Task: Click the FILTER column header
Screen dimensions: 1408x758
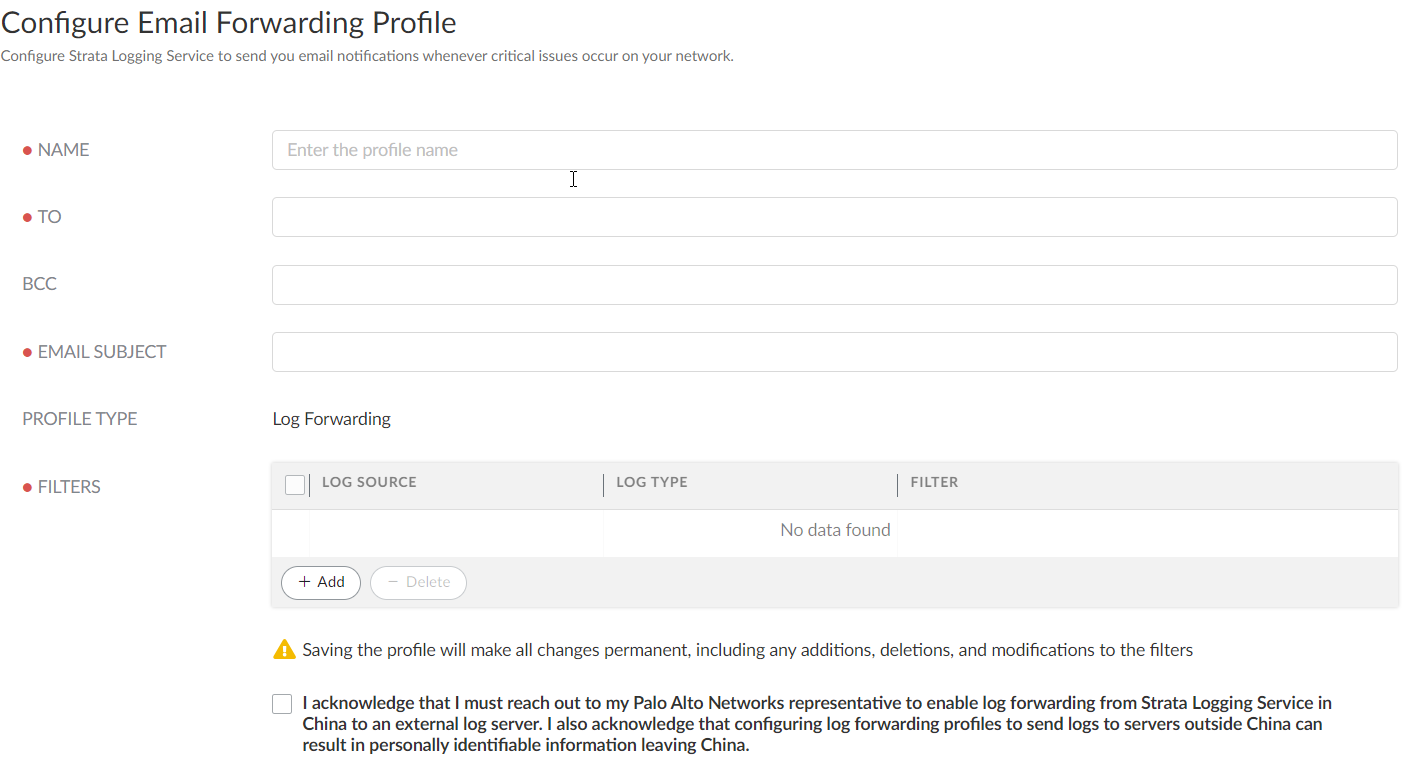Action: tap(934, 482)
